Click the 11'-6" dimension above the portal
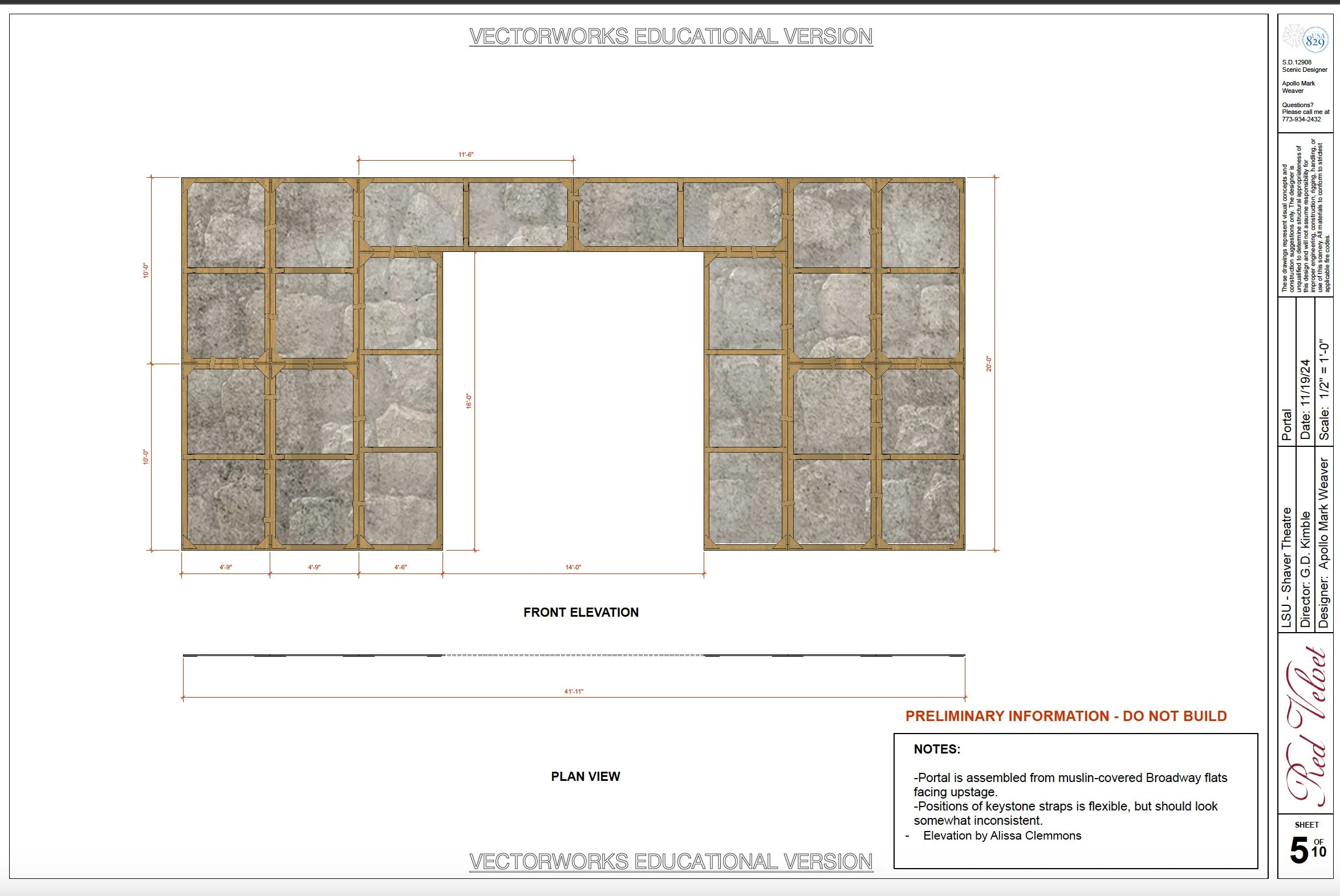1340x896 pixels. pyautogui.click(x=466, y=154)
